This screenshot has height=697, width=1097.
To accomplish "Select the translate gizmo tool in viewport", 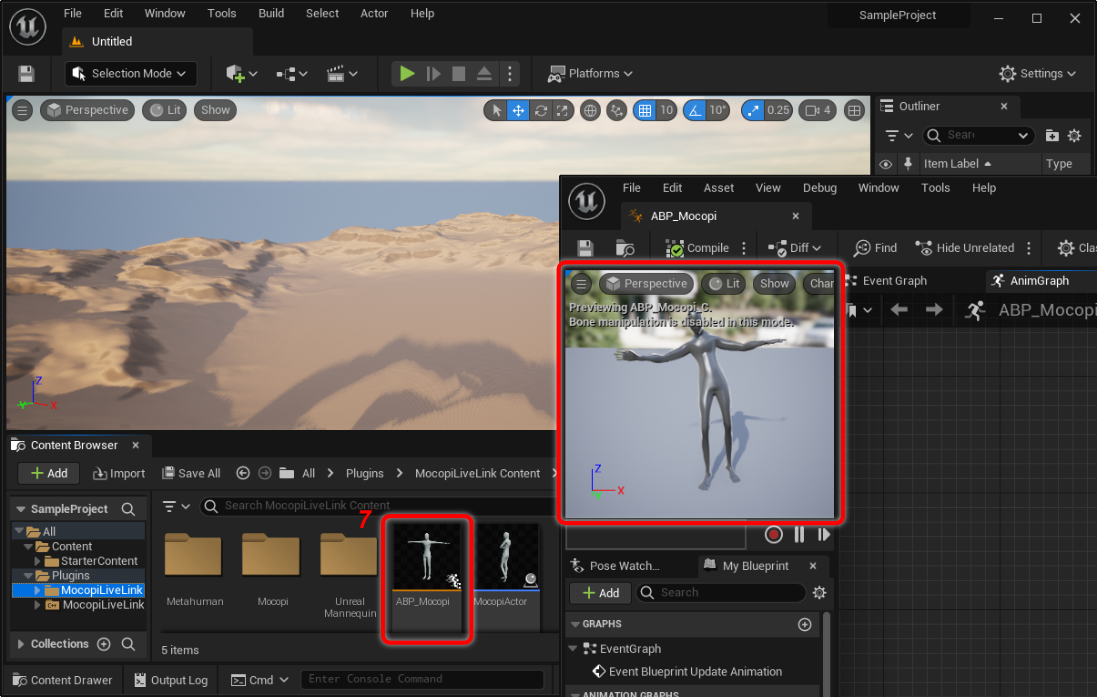I will click(x=518, y=110).
